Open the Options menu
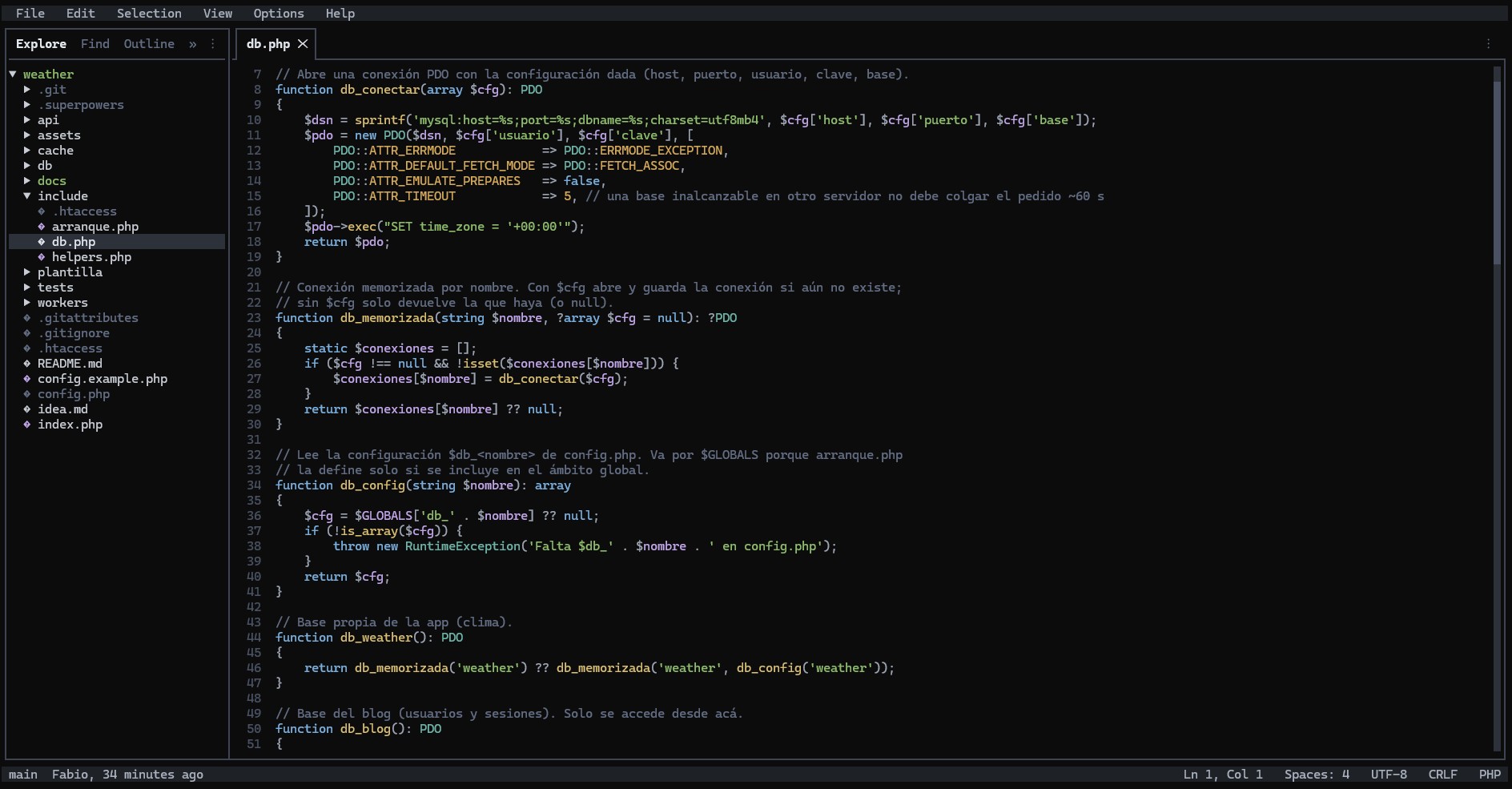The height and width of the screenshot is (789, 1512). [279, 14]
